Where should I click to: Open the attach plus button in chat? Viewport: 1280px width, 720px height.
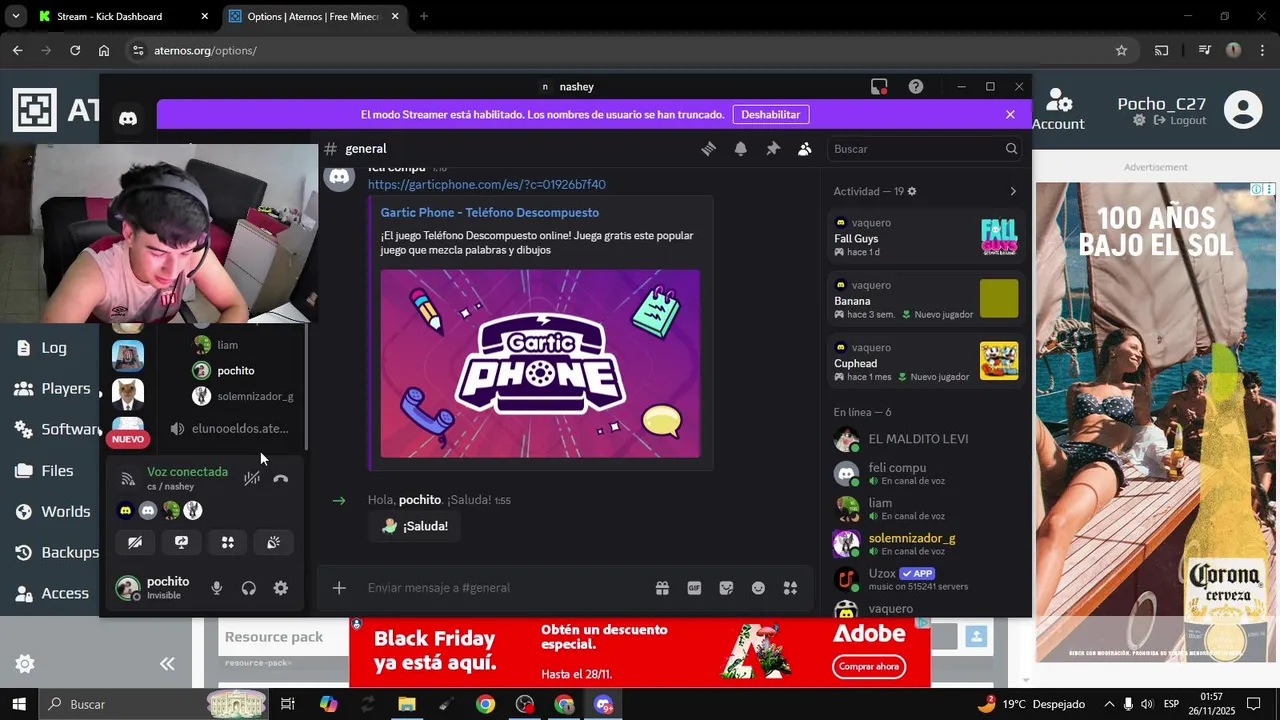pos(339,588)
